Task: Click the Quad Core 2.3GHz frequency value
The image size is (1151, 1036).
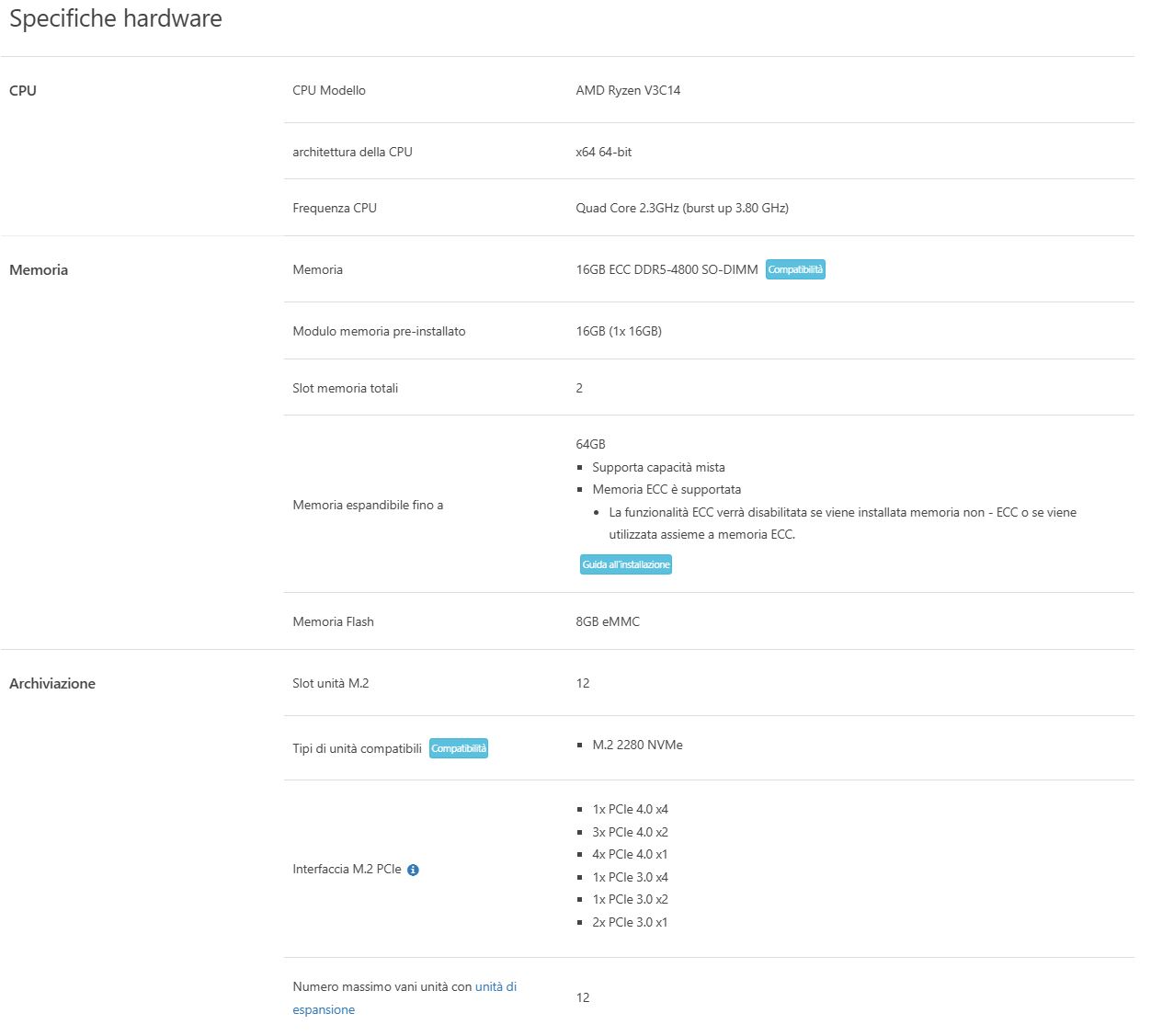Action: [682, 209]
